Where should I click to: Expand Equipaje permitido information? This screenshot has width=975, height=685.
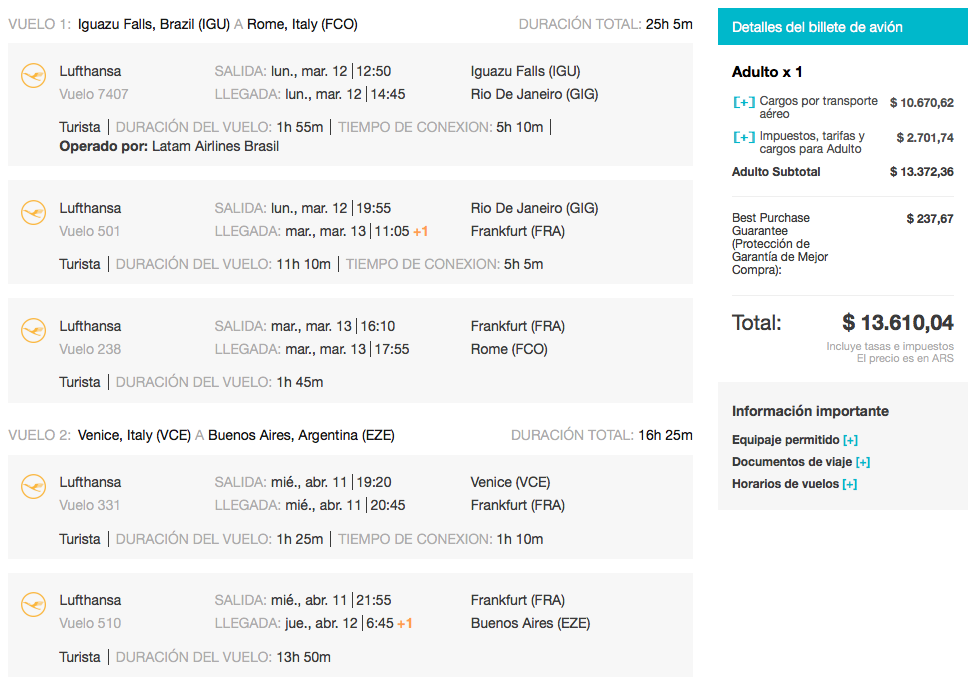(850, 440)
